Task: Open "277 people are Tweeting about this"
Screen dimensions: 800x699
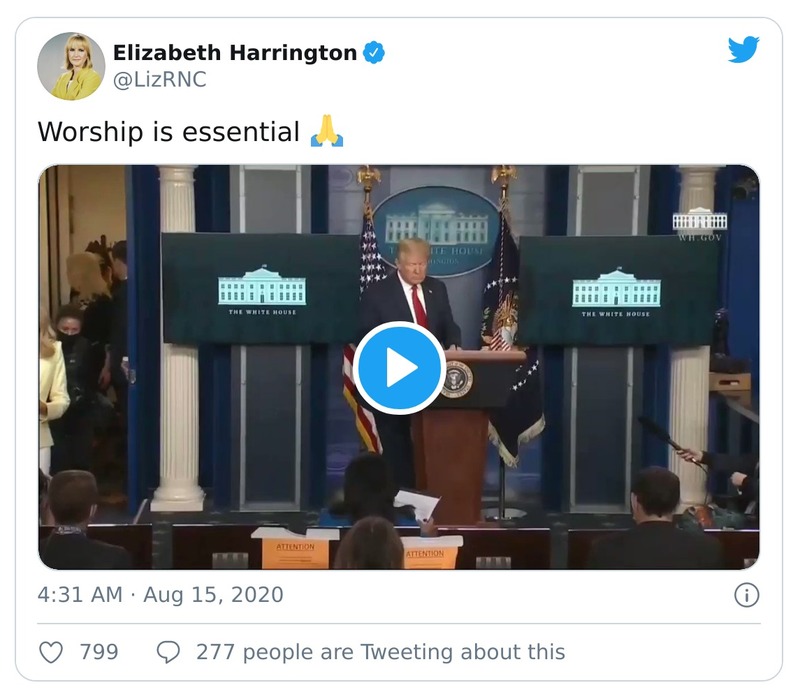Action: click(x=381, y=652)
